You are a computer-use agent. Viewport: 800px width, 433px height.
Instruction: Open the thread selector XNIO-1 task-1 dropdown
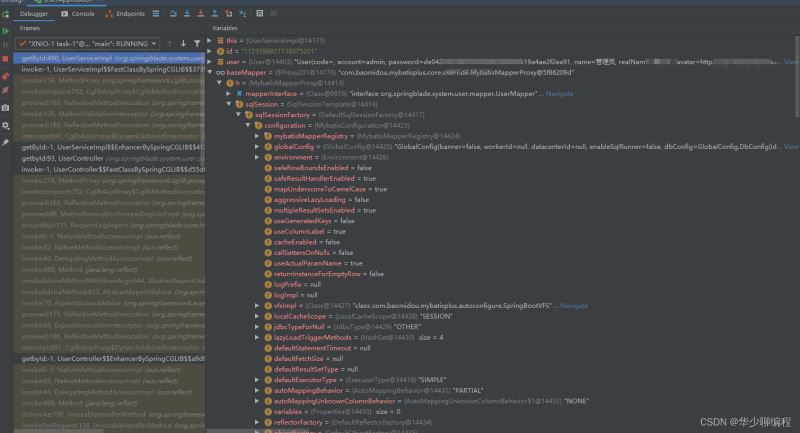click(87, 44)
